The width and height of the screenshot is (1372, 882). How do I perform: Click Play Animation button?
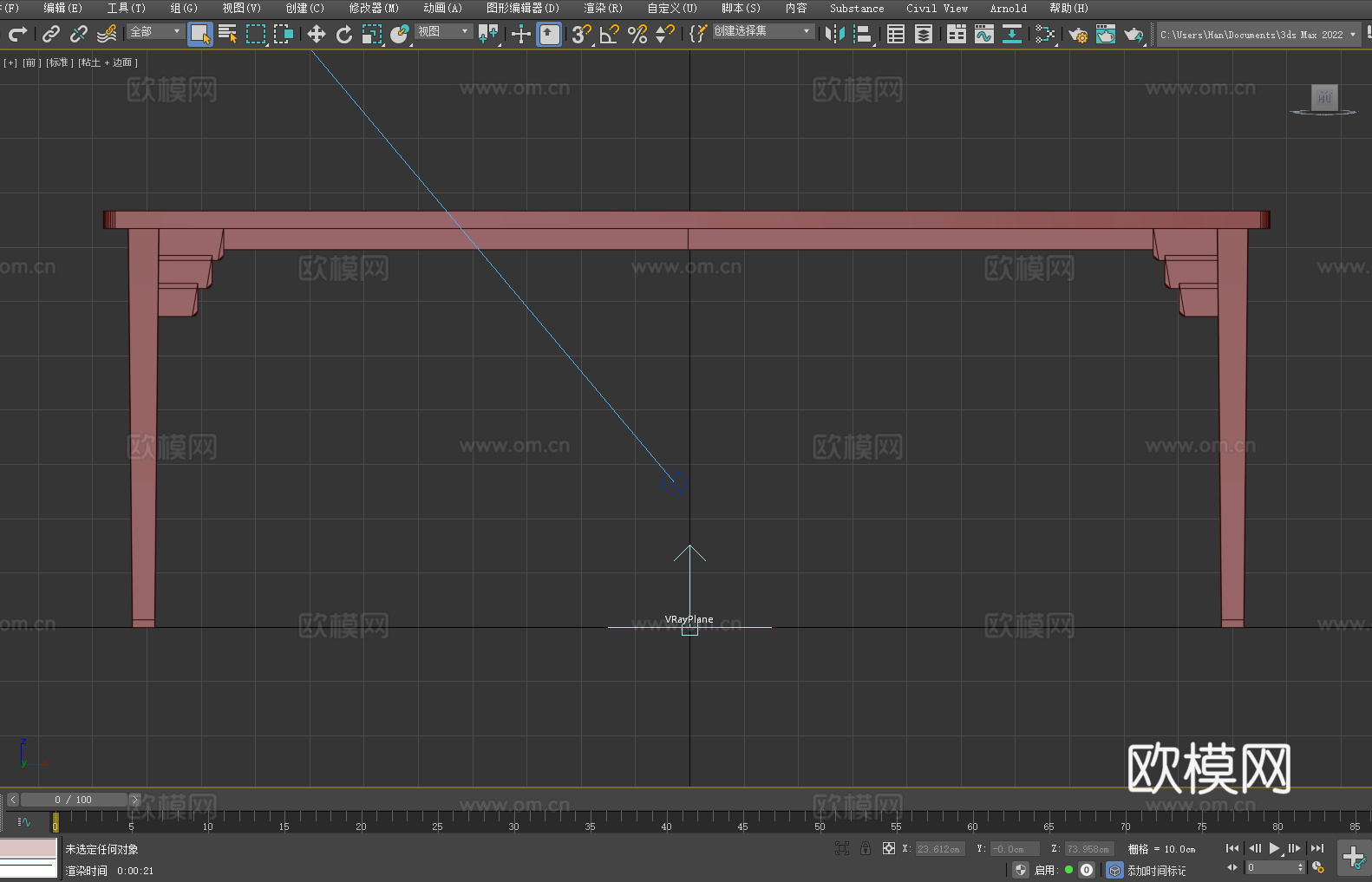(1275, 848)
